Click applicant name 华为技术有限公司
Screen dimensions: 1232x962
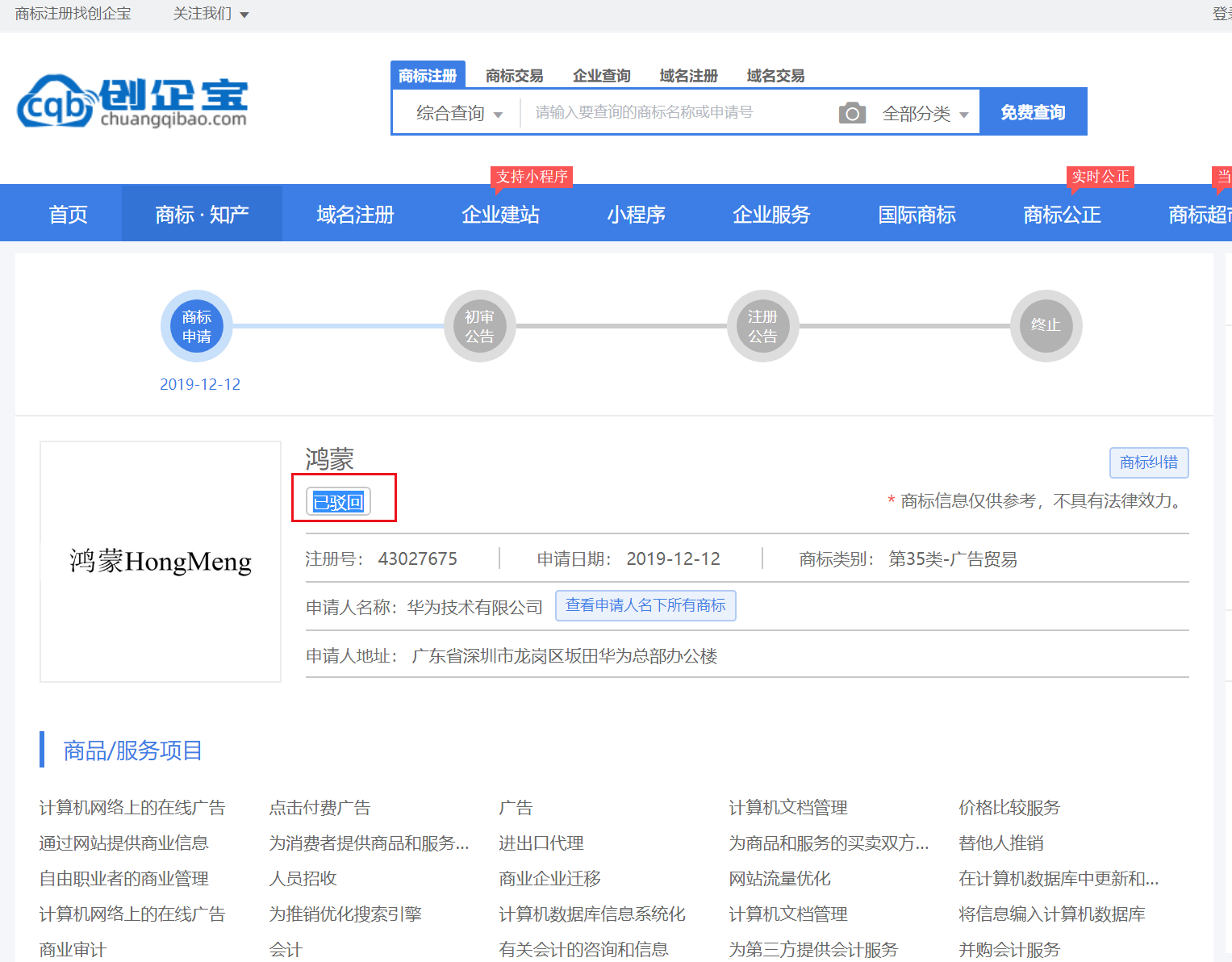[475, 607]
